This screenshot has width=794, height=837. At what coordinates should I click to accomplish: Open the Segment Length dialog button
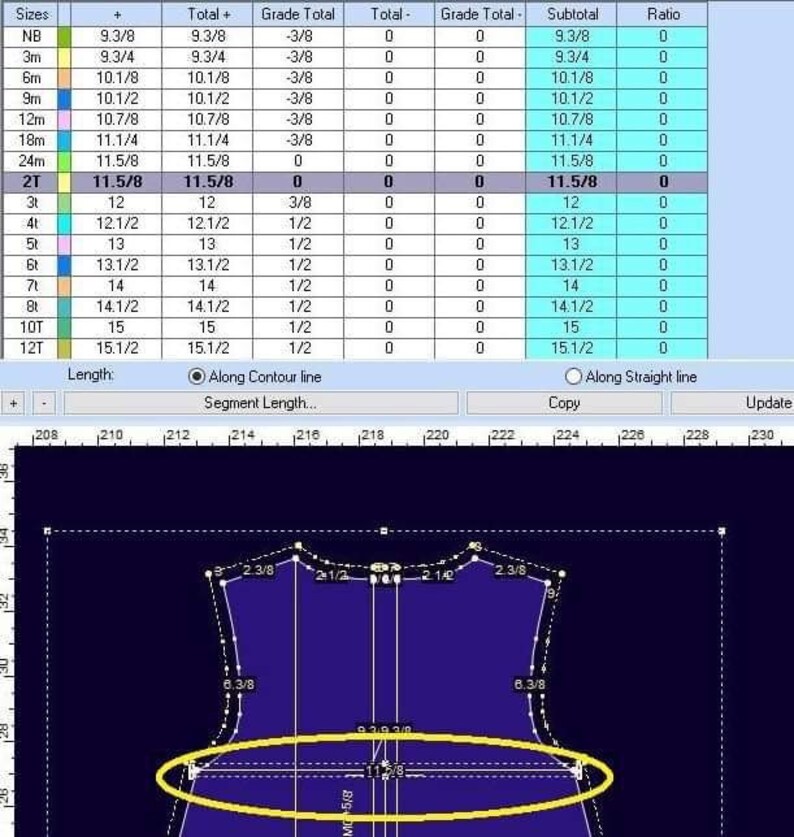tap(261, 403)
